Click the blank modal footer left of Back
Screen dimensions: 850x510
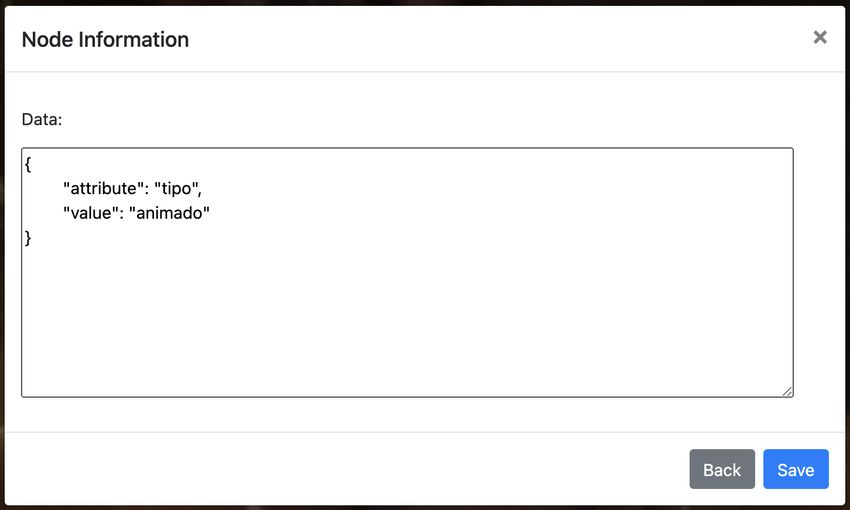[x=347, y=469]
